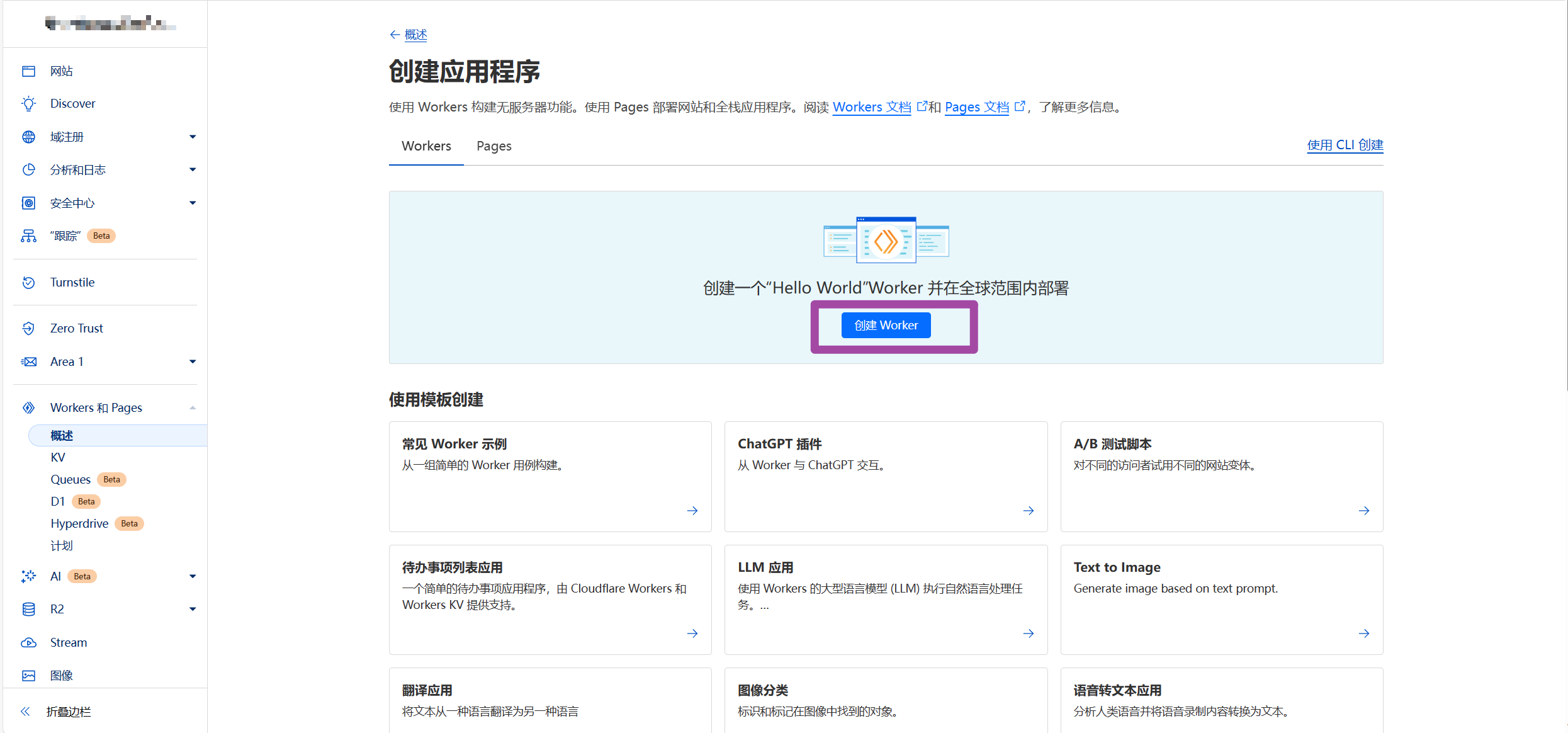Collapse the Workers 和 Pages section arrow

pyautogui.click(x=193, y=407)
